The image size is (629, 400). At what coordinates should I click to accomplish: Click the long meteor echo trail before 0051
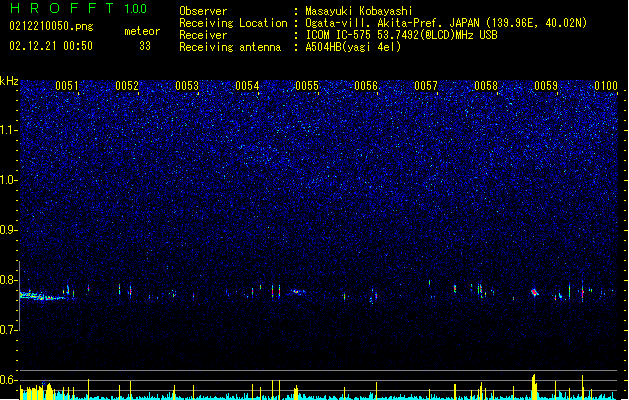coord(43,296)
